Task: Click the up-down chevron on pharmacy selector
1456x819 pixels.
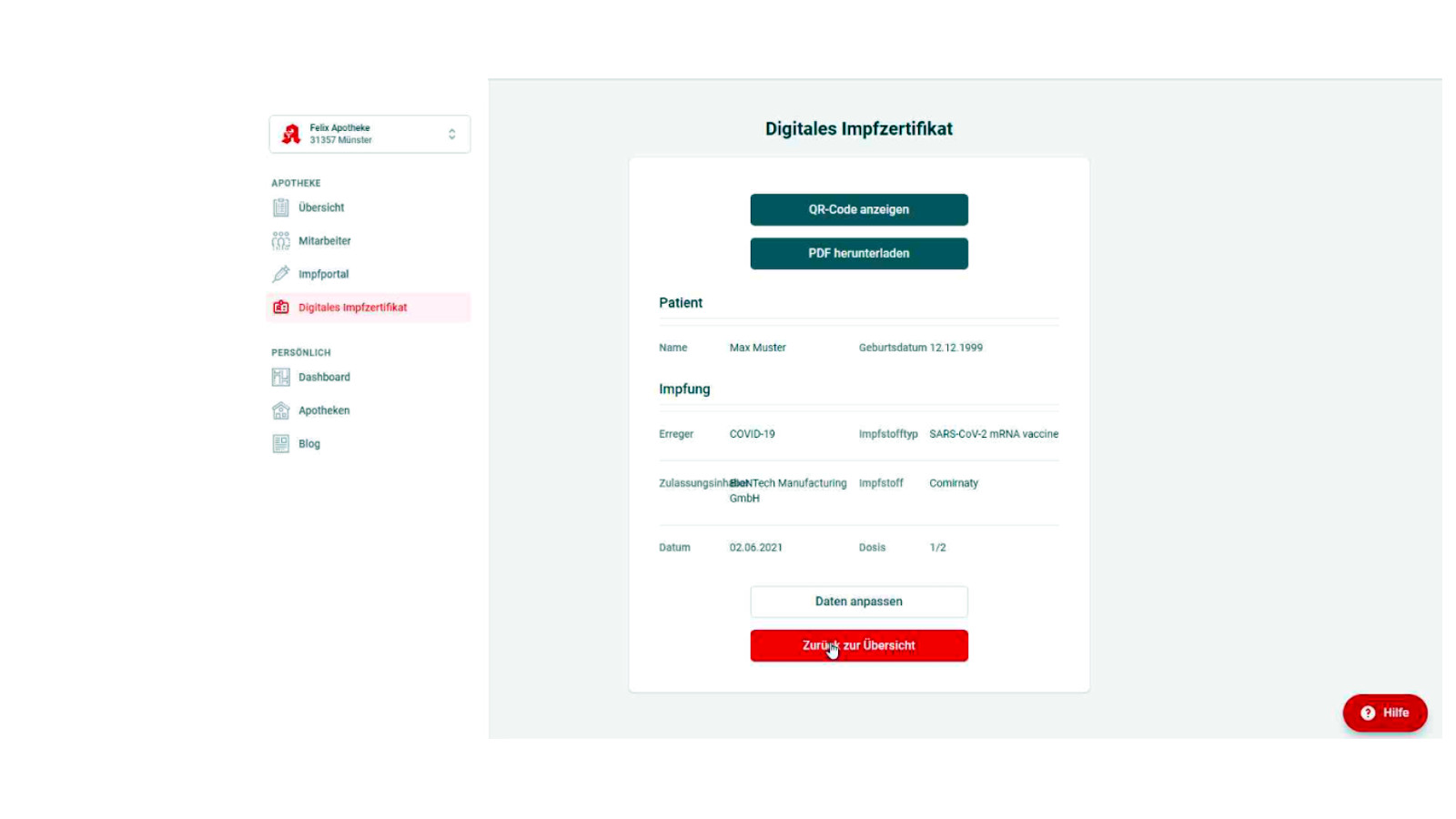Action: coord(451,135)
